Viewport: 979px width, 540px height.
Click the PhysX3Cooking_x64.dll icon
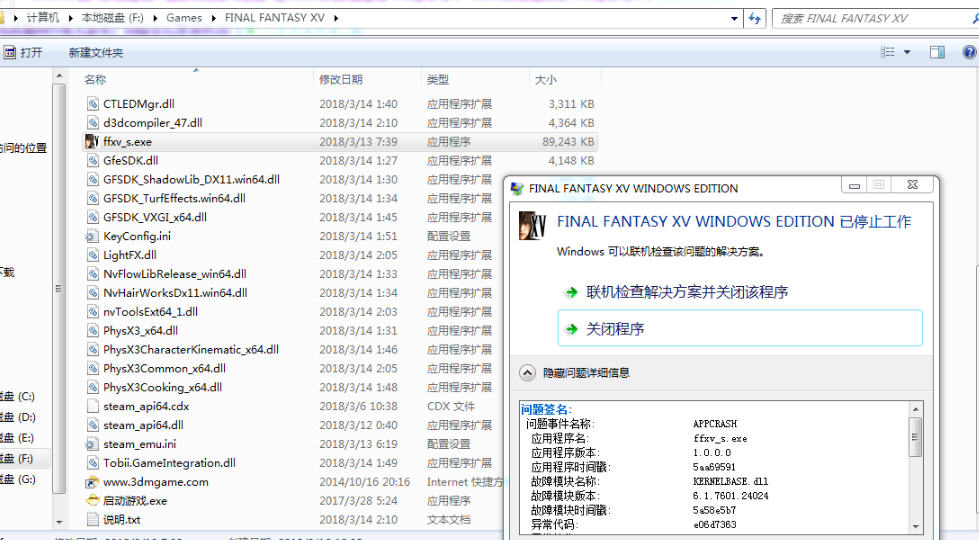(x=92, y=387)
